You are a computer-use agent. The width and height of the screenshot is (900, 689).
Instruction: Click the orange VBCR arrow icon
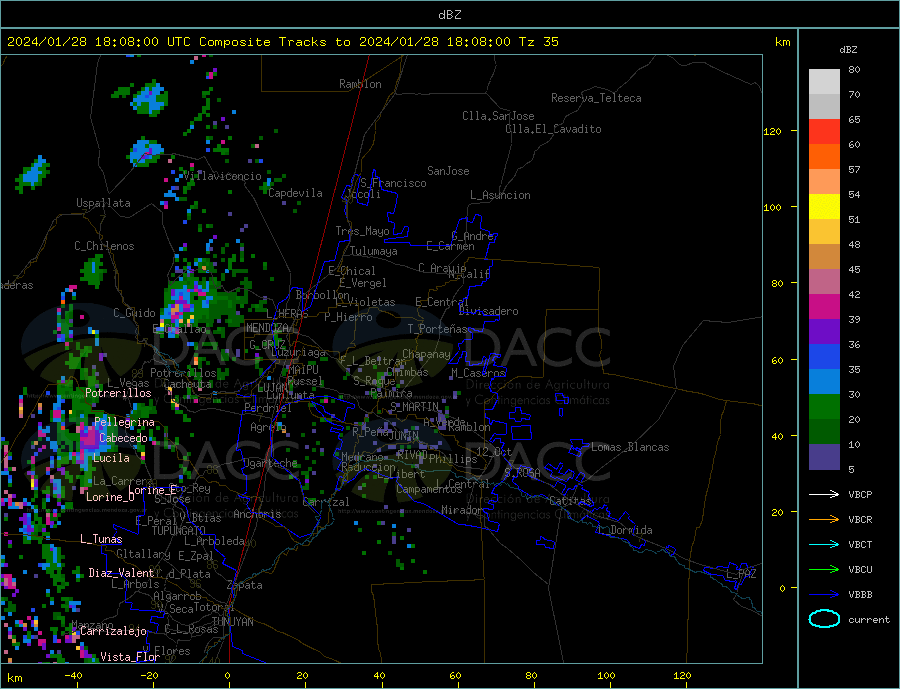(826, 520)
